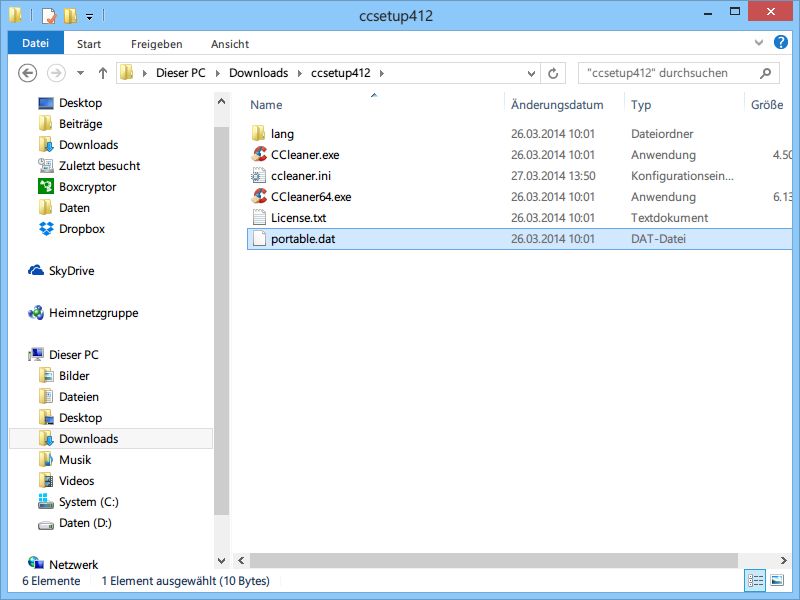Sort files by the Größe column
The width and height of the screenshot is (800, 600).
point(768,105)
